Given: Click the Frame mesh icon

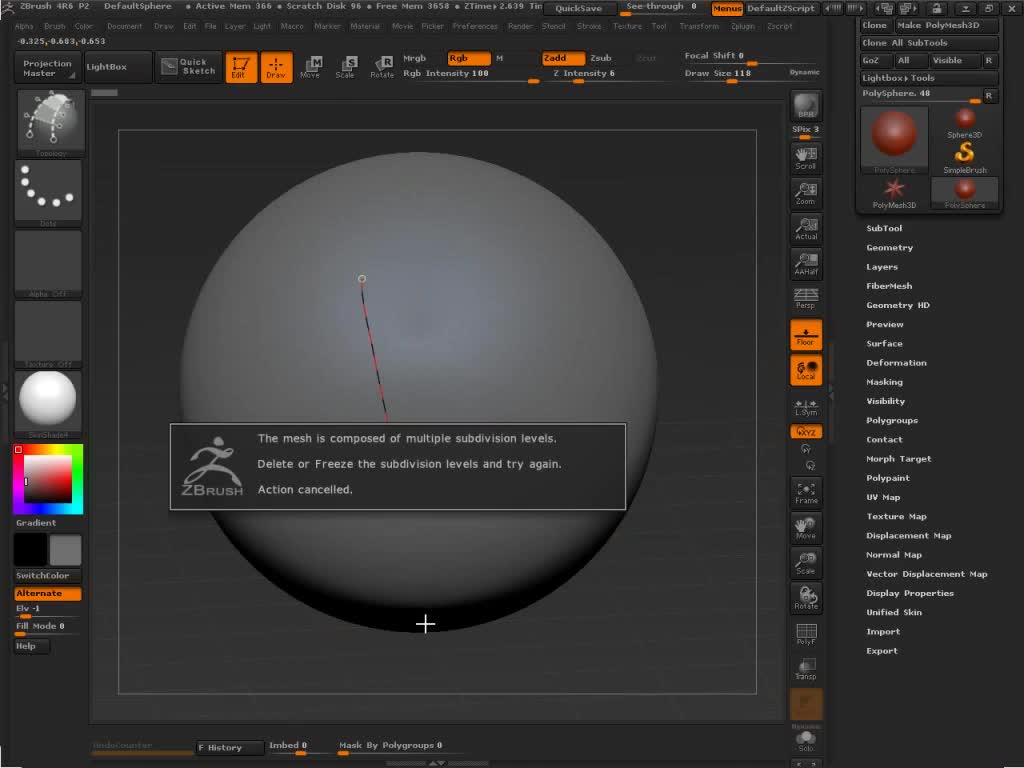Looking at the screenshot, I should (806, 493).
